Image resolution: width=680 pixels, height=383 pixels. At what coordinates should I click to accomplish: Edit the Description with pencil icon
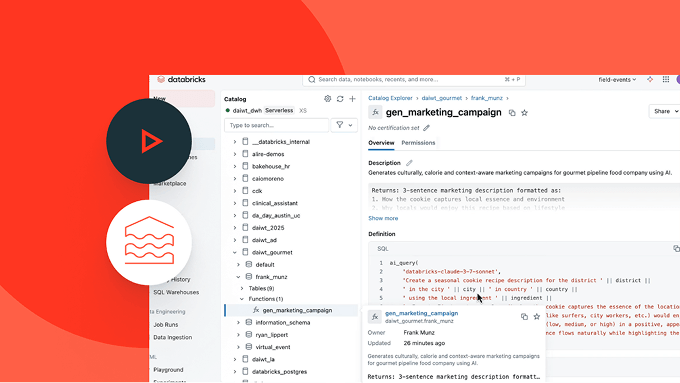pos(409,163)
